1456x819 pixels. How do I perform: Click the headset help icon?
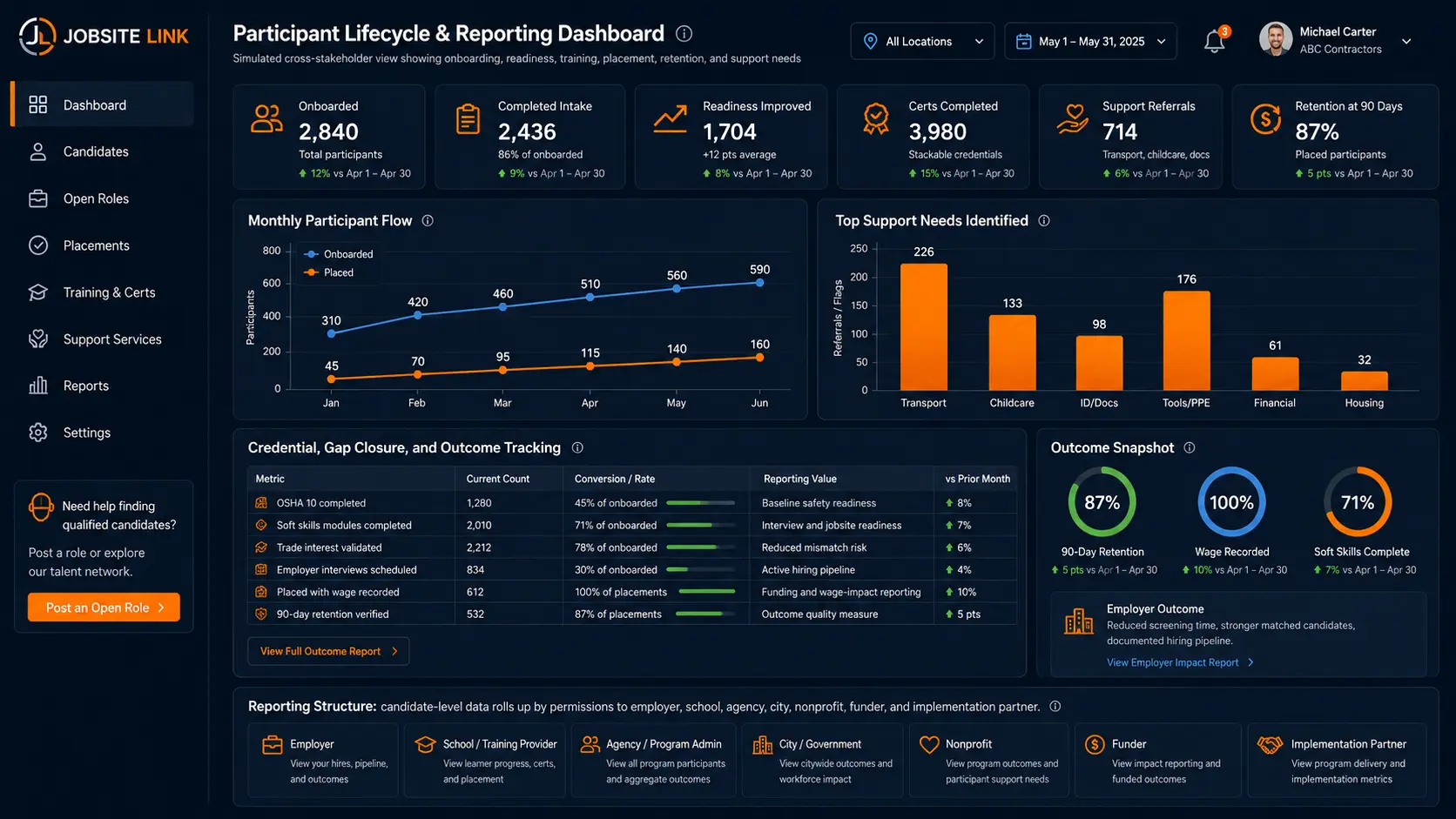[x=41, y=507]
